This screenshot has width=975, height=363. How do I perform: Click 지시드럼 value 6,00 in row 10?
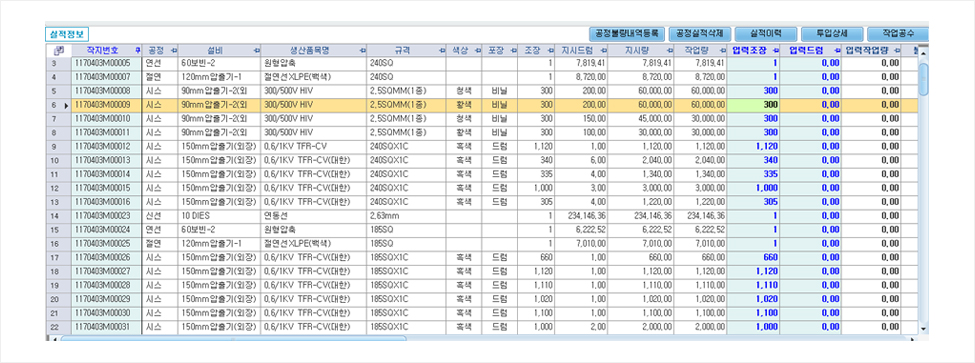pos(580,160)
